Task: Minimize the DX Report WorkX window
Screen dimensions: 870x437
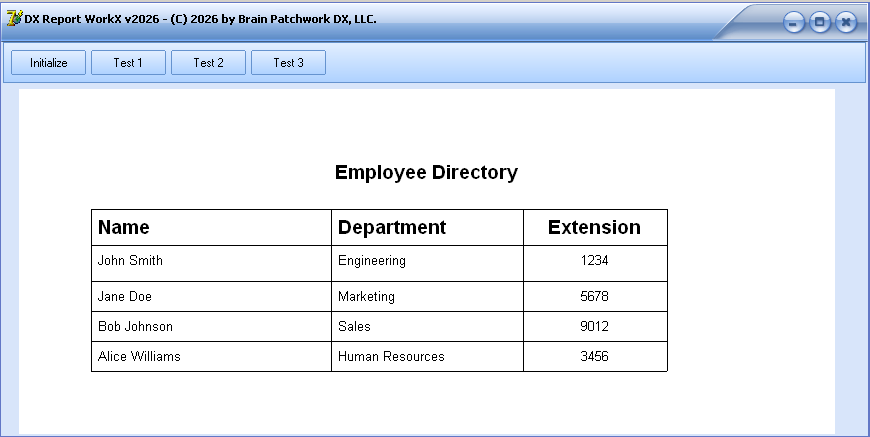Action: (794, 22)
